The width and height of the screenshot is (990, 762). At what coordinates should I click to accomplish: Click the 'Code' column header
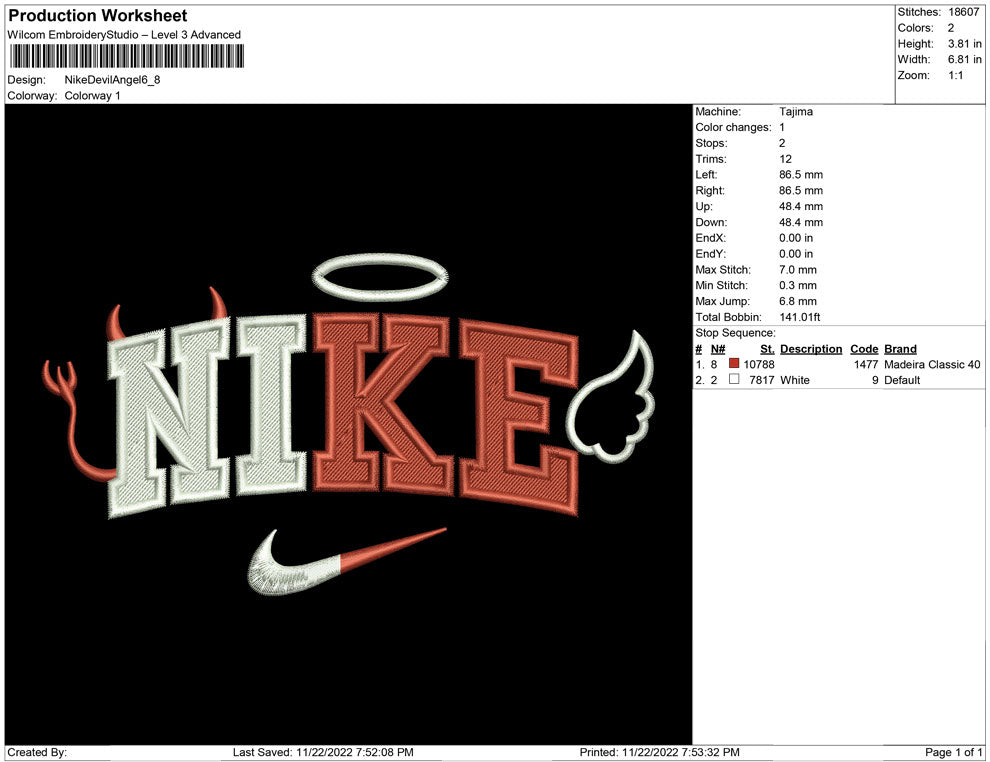coord(864,349)
